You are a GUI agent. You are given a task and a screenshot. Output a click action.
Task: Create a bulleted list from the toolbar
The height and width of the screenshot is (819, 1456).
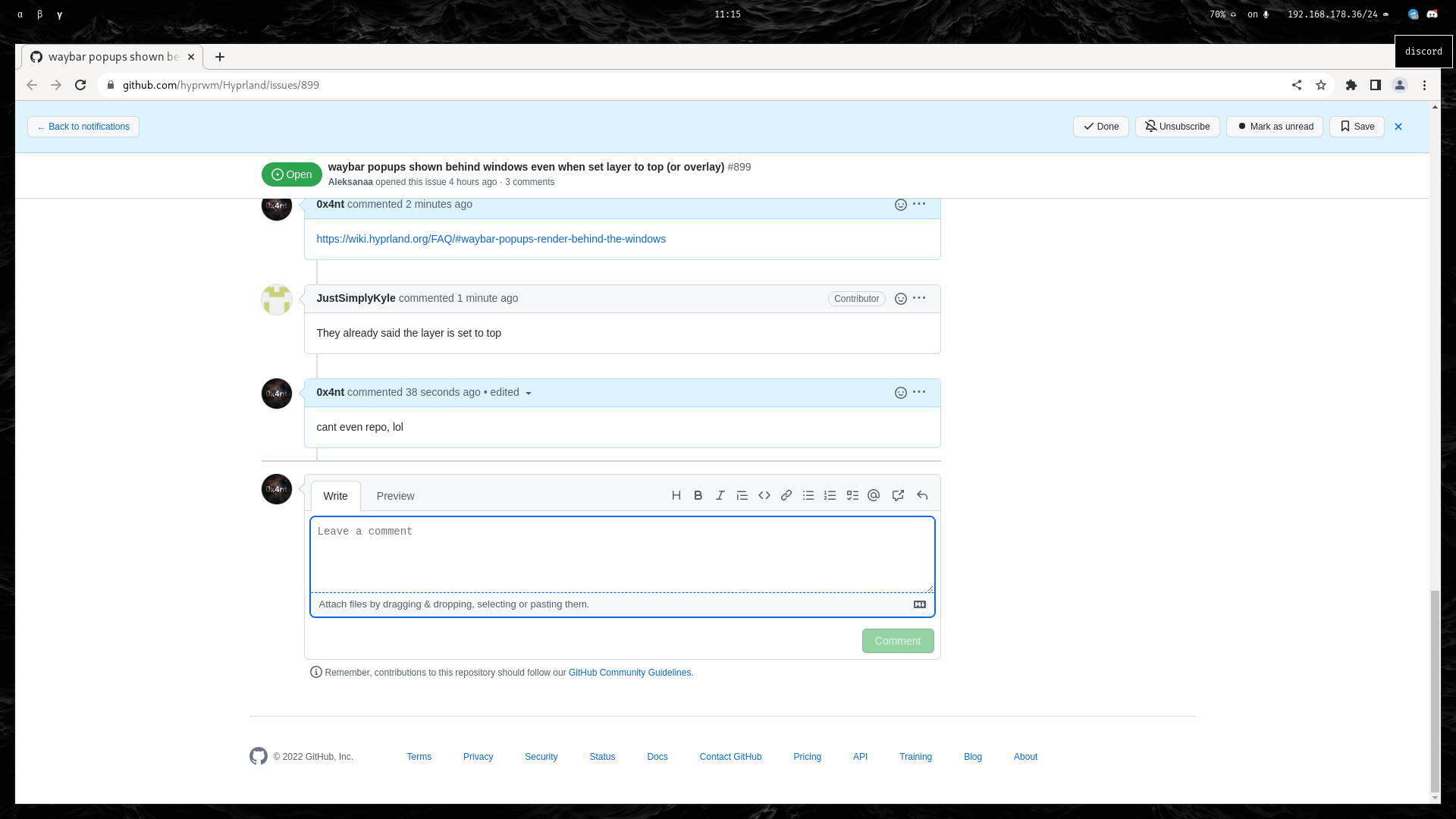(808, 495)
